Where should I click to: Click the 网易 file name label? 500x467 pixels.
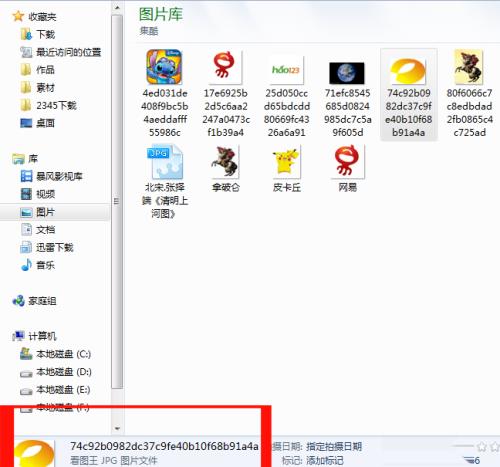coord(348,187)
